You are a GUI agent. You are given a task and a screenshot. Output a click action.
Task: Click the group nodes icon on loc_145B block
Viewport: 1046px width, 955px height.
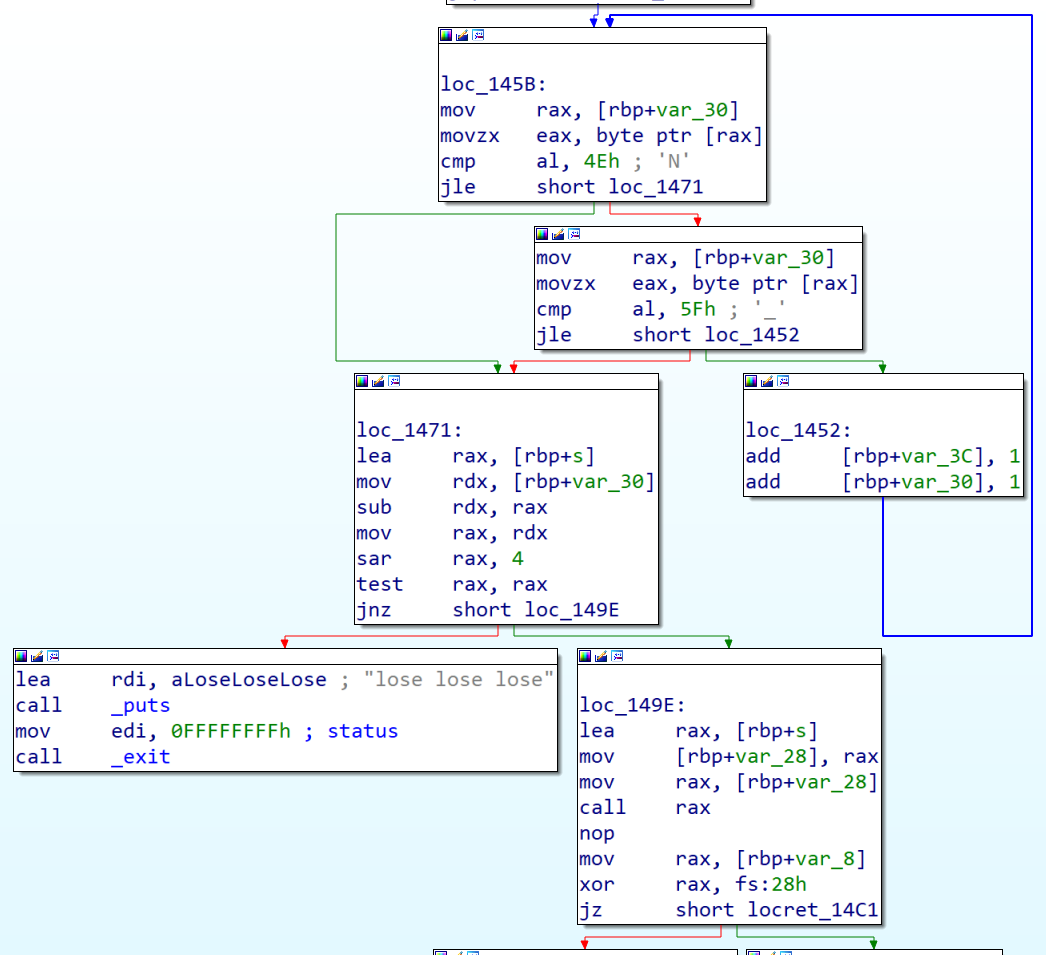tap(478, 35)
